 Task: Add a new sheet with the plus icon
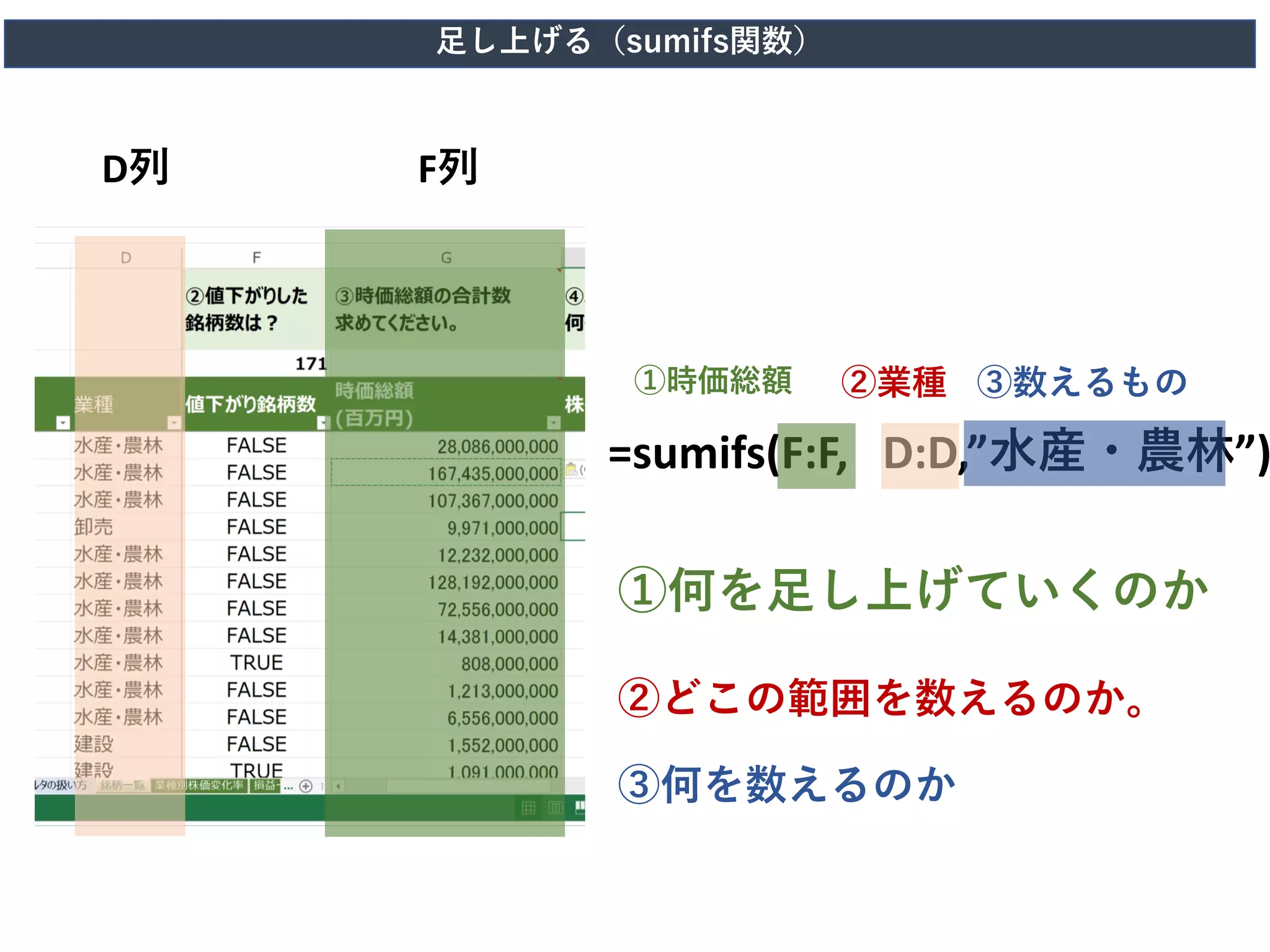pyautogui.click(x=306, y=786)
